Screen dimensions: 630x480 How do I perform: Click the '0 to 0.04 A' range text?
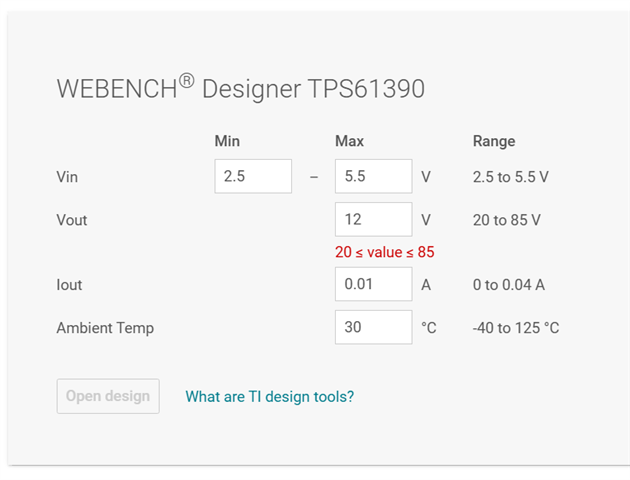click(508, 285)
